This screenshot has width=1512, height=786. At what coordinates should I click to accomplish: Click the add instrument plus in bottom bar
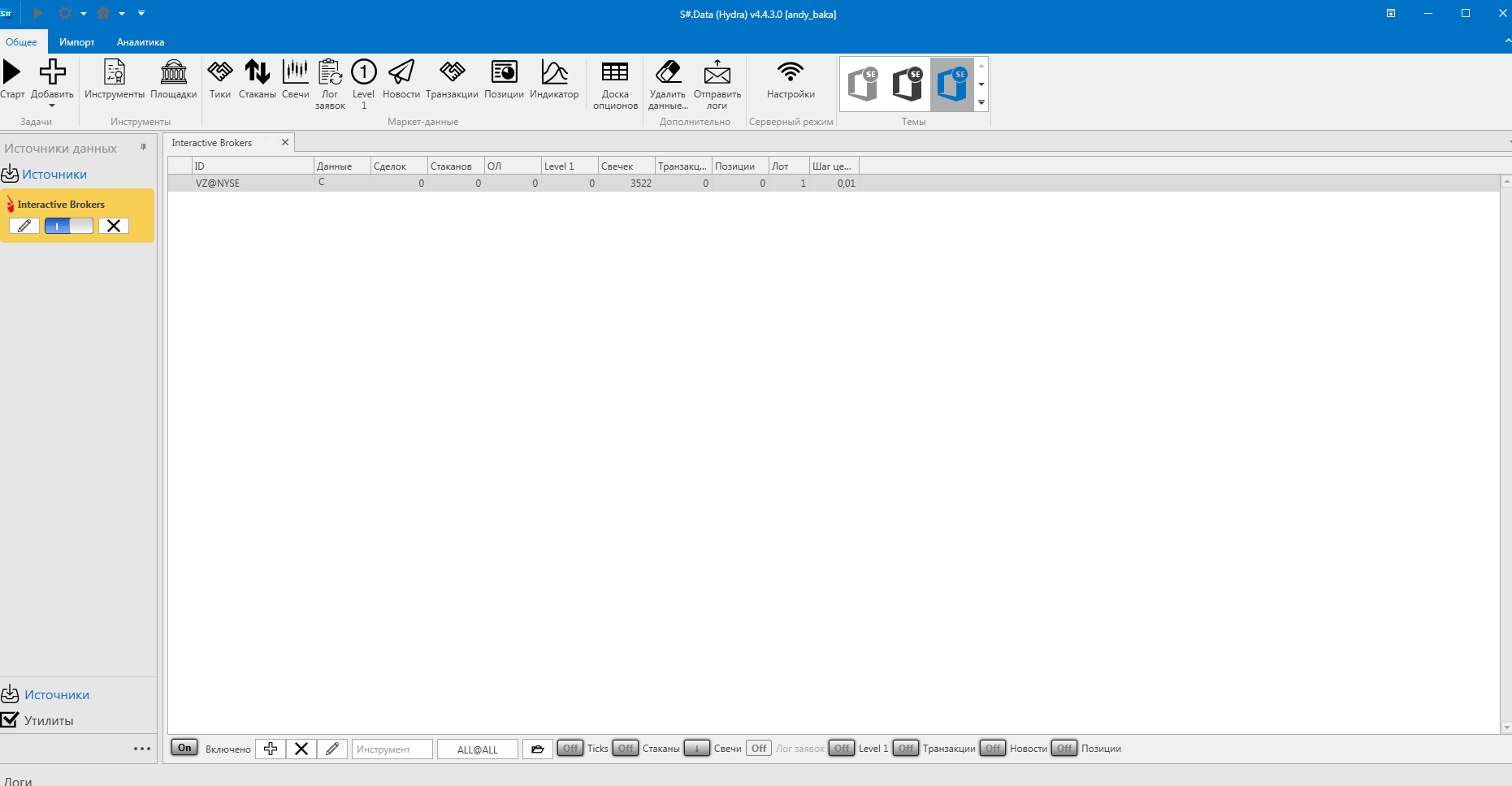(271, 749)
